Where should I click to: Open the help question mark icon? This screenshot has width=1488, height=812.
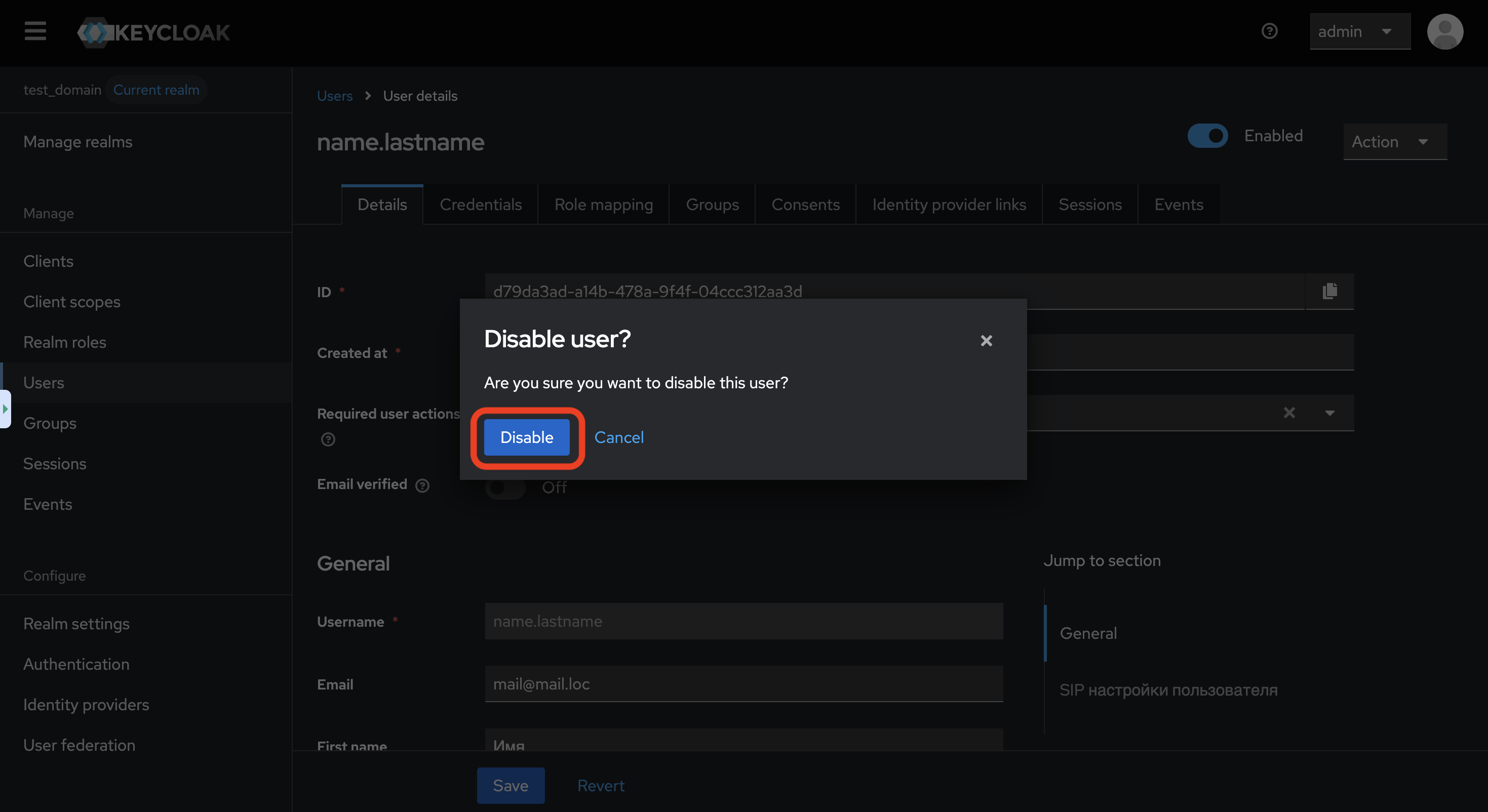pos(1269,31)
